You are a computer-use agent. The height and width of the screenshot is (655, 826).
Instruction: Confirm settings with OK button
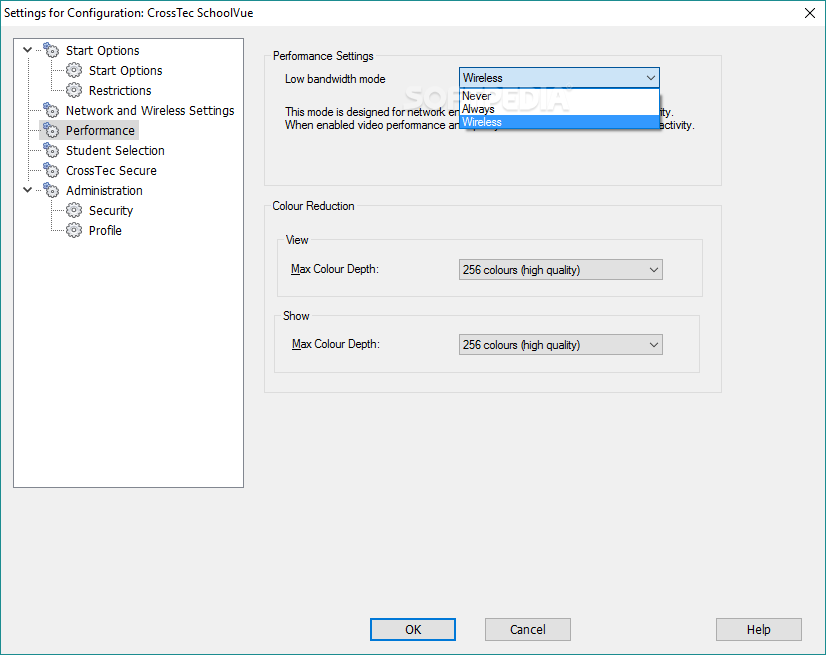(x=413, y=630)
